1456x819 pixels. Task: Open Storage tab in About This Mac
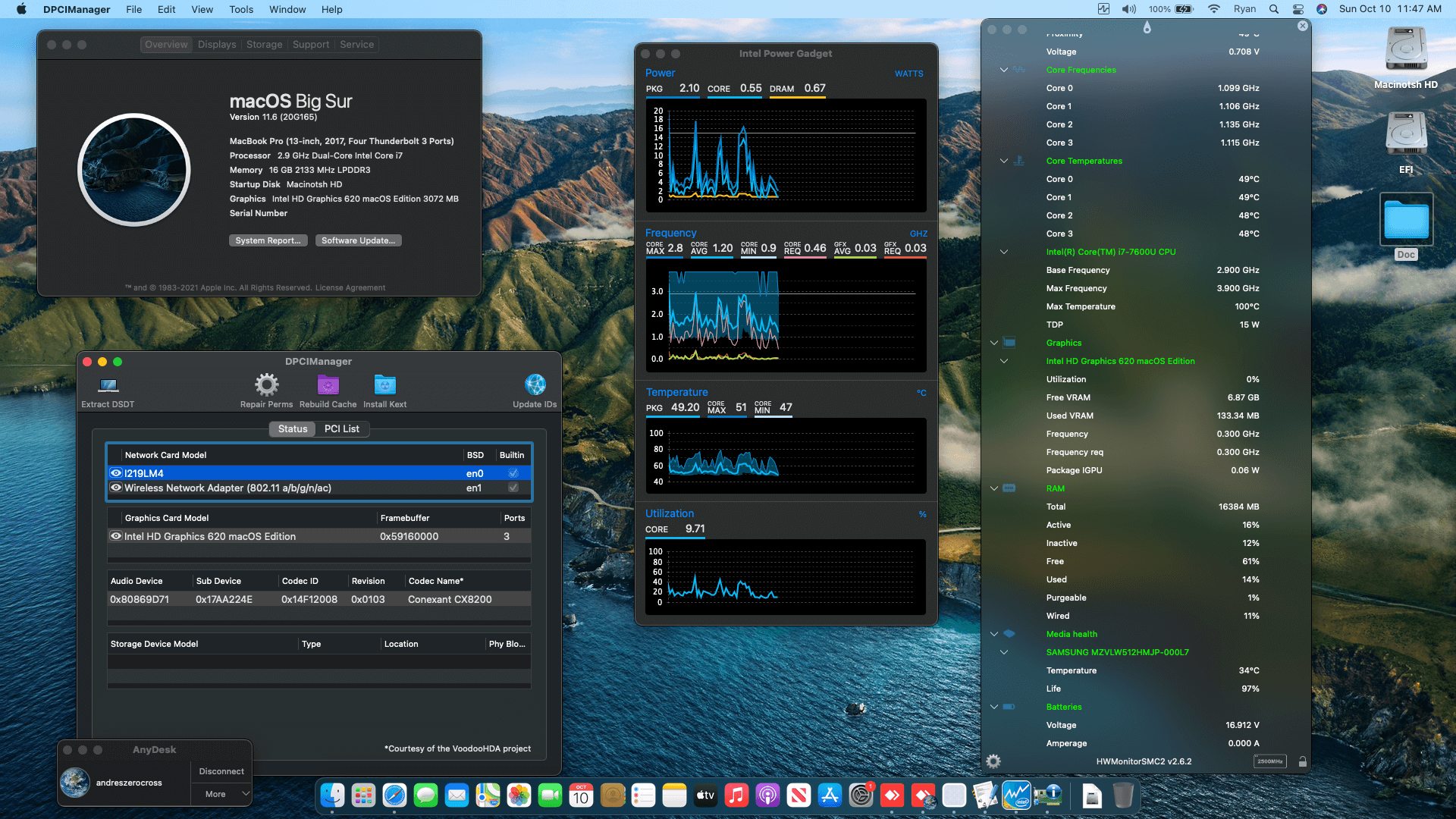(x=264, y=45)
